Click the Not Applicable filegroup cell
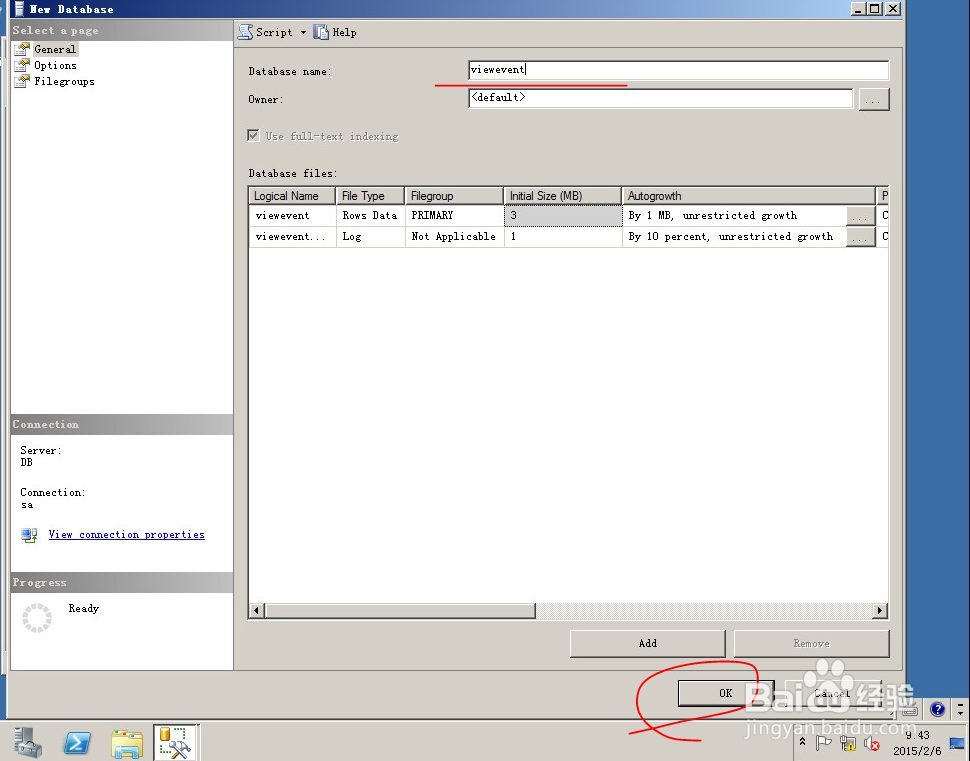Viewport: 970px width, 761px height. tap(454, 236)
